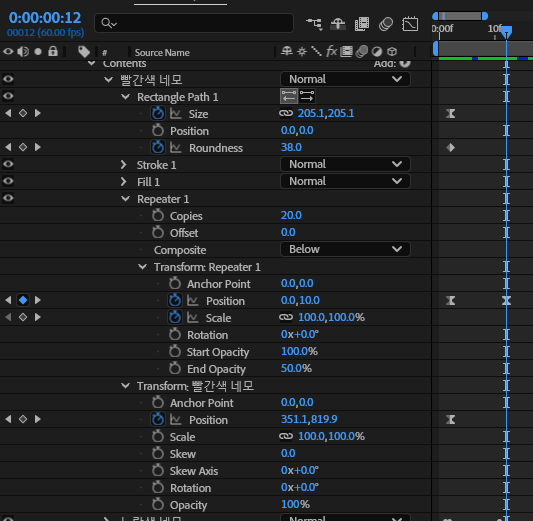
Task: Click the Source Name column header
Action: click(162, 53)
